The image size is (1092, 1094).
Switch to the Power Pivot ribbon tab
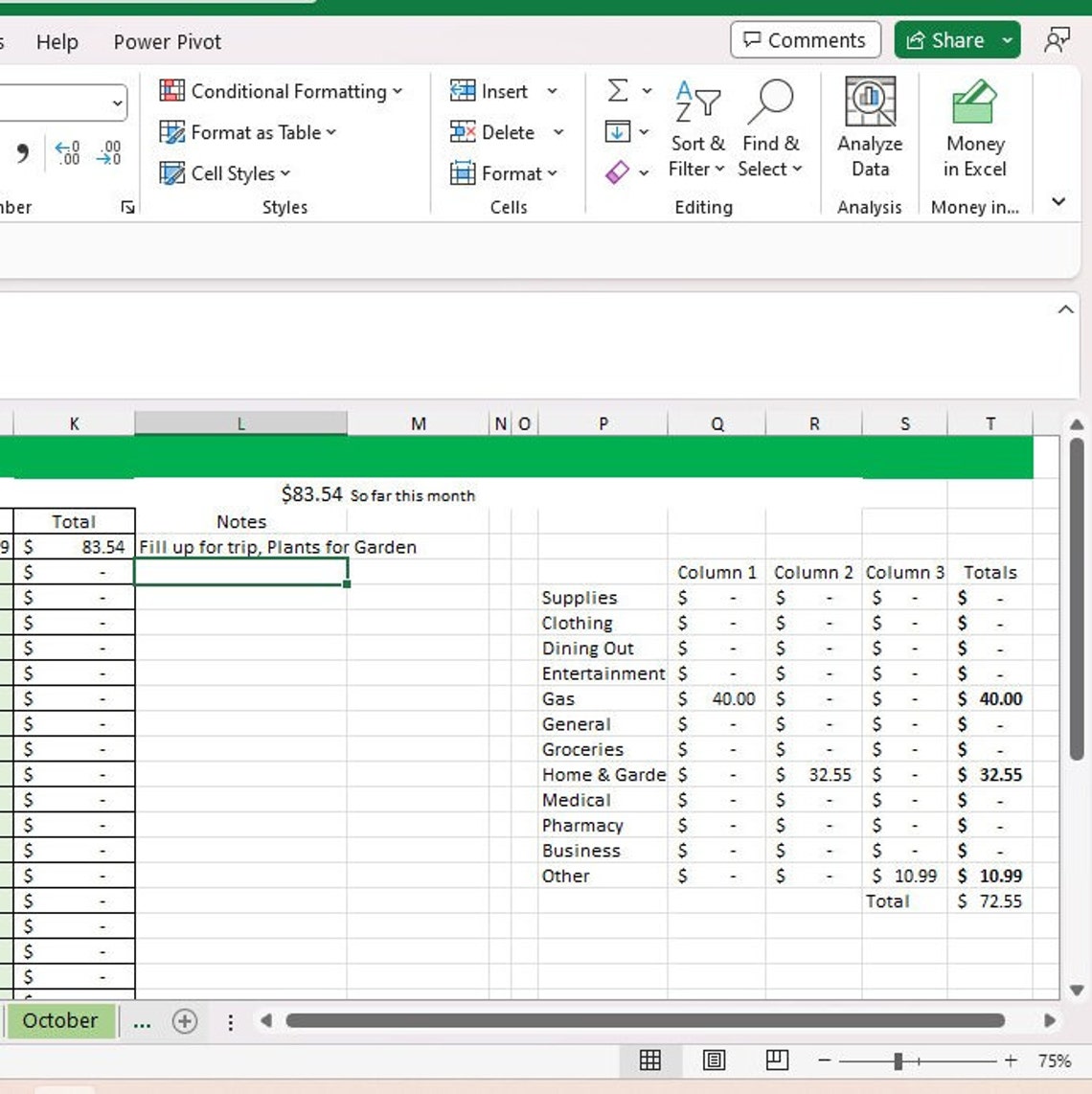click(166, 42)
